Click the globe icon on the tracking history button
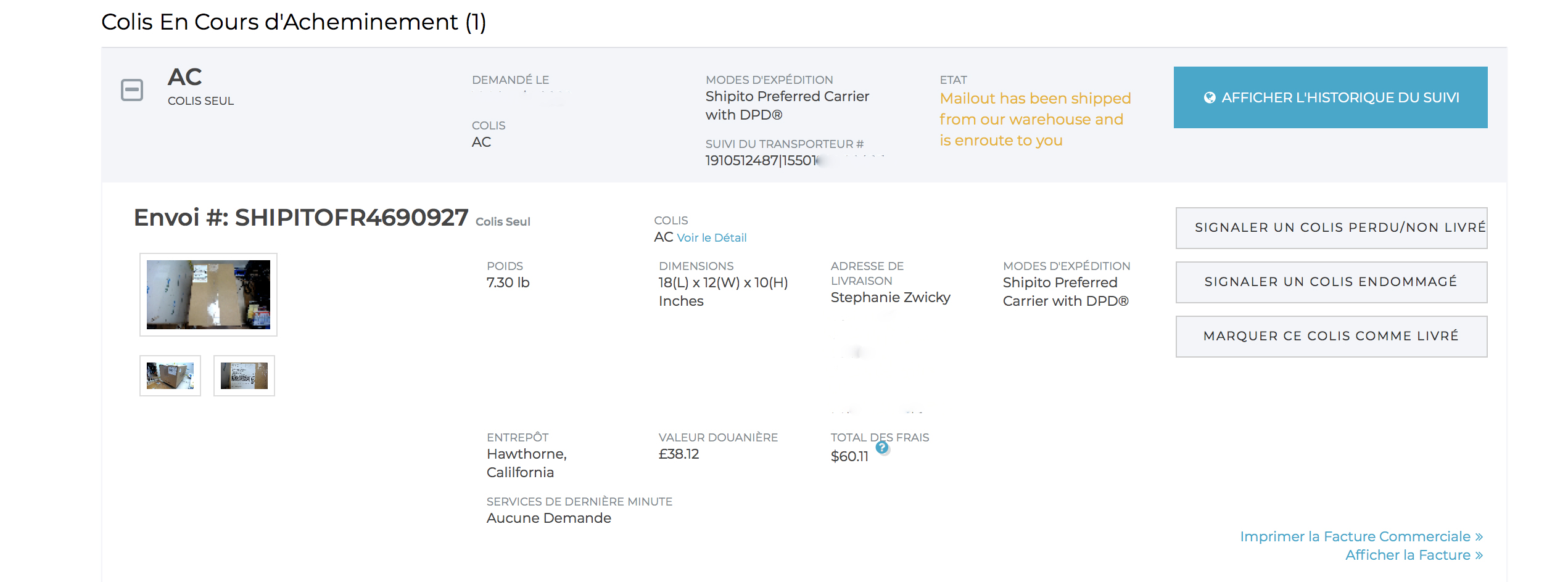The width and height of the screenshot is (1568, 582). tap(1210, 97)
